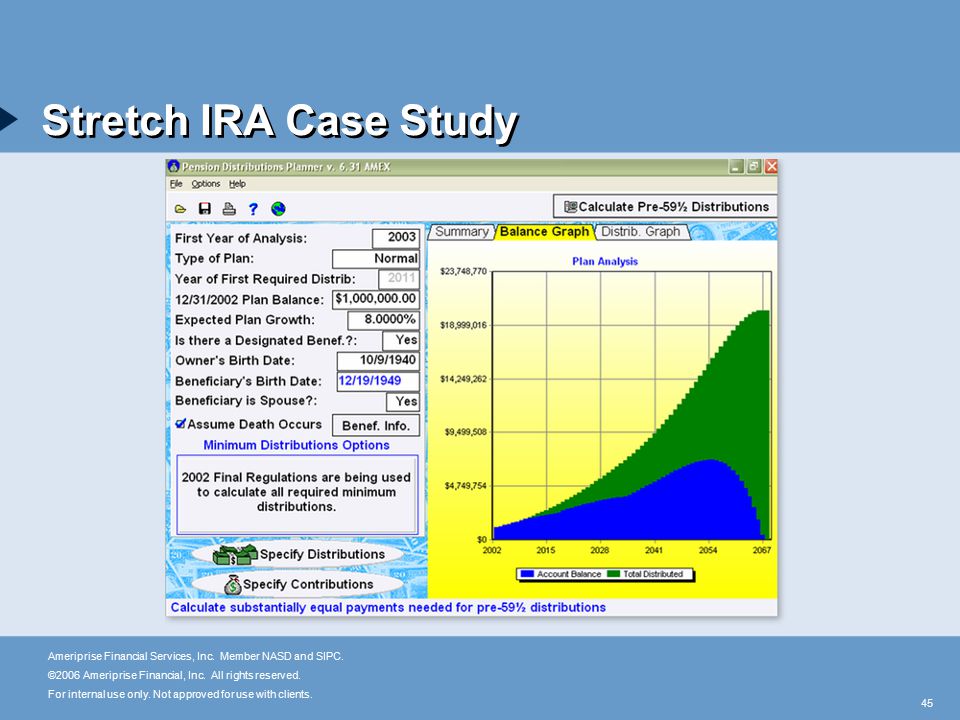Restore the Pension Distributions Planner window

tap(754, 167)
